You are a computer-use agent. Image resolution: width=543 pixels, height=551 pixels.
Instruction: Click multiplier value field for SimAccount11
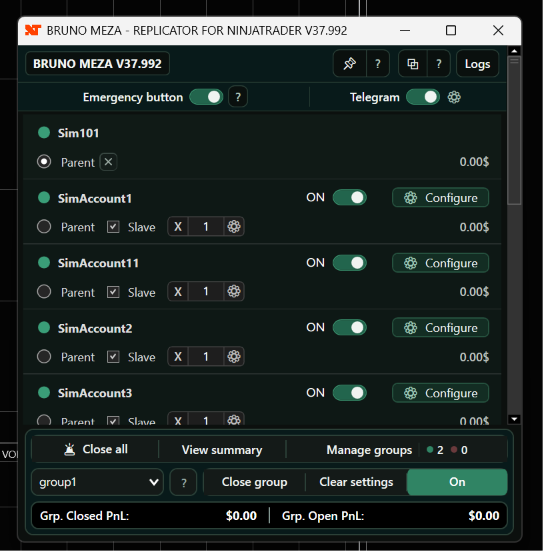click(206, 291)
